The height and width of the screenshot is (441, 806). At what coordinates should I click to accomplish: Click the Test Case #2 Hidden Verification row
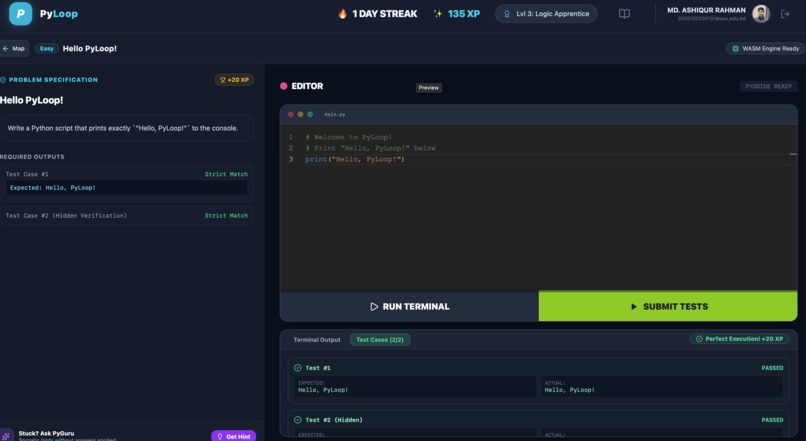(126, 215)
